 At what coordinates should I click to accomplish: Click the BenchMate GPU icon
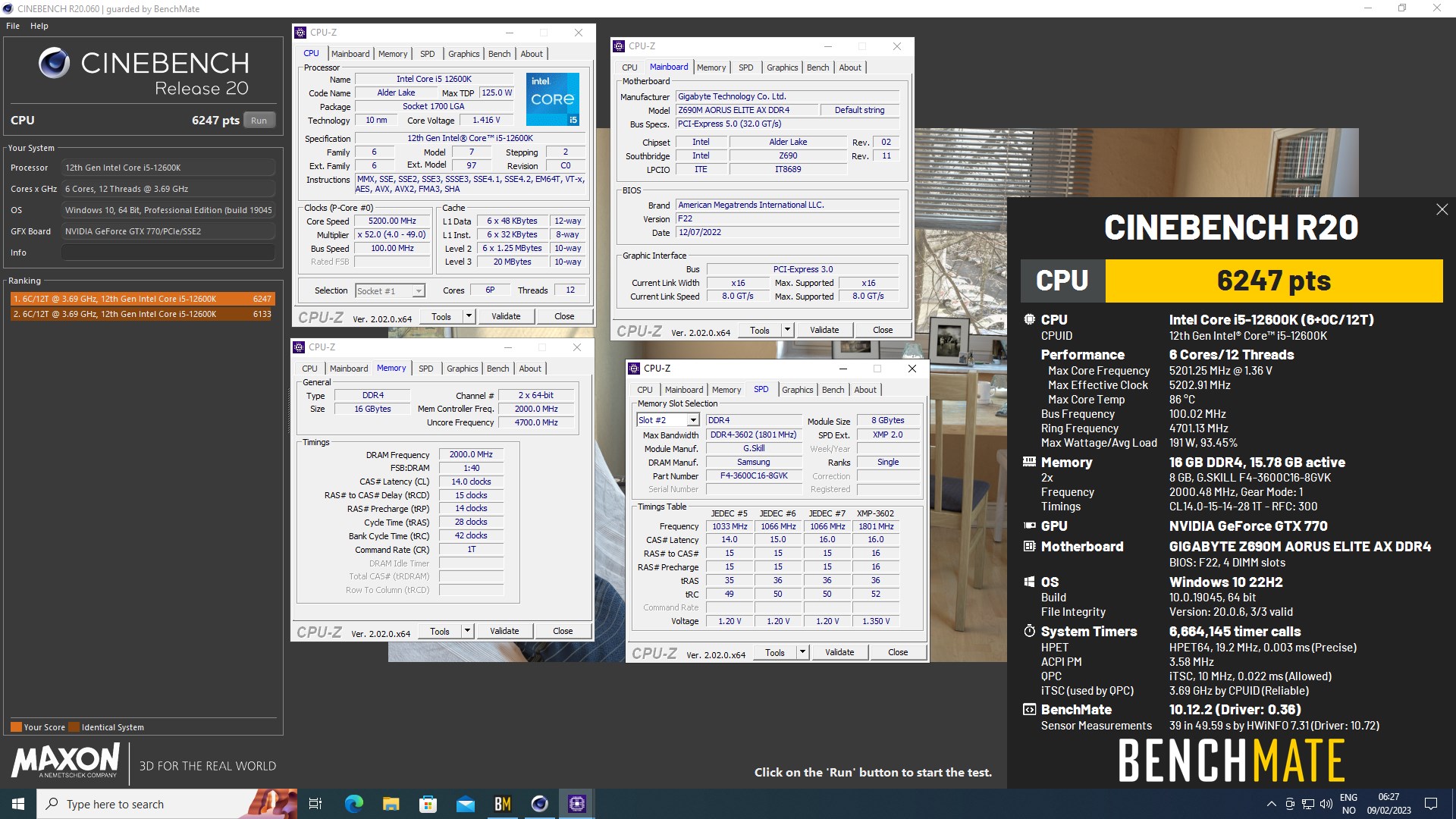click(1029, 526)
